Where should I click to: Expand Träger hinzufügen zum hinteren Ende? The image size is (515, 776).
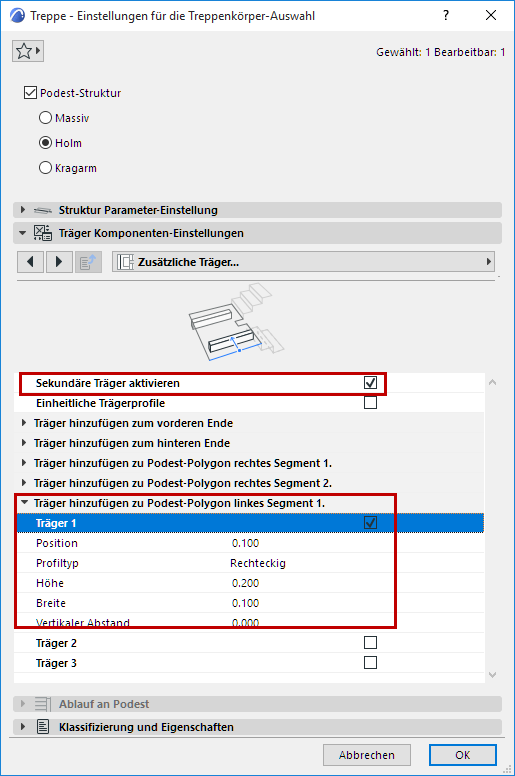24,442
